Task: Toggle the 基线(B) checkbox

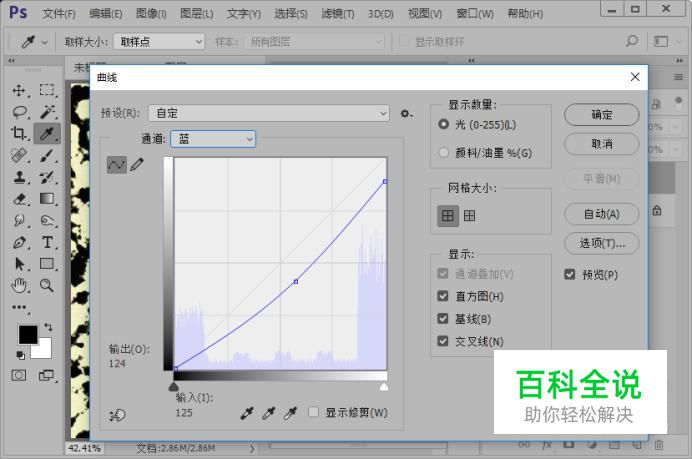Action: click(443, 319)
